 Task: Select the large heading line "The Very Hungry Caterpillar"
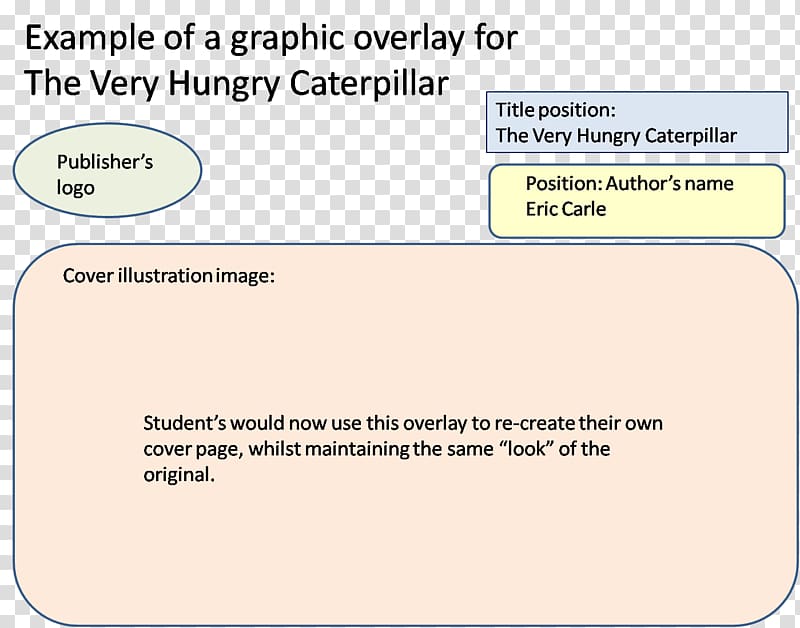pyautogui.click(x=237, y=83)
